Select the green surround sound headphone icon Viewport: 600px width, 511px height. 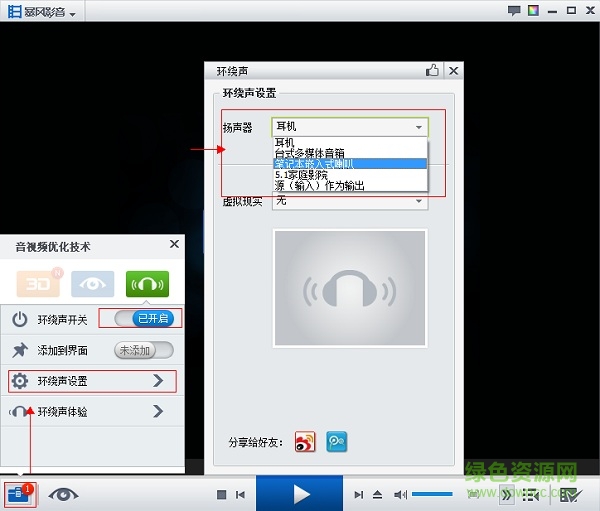(147, 284)
